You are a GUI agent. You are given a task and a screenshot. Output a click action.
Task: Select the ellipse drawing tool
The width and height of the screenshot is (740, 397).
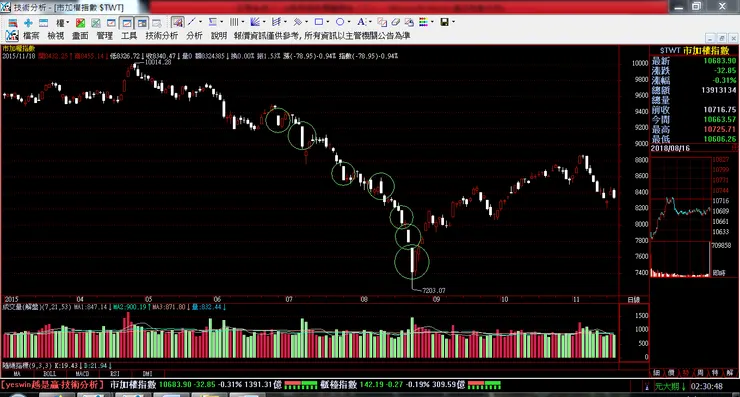(340, 22)
